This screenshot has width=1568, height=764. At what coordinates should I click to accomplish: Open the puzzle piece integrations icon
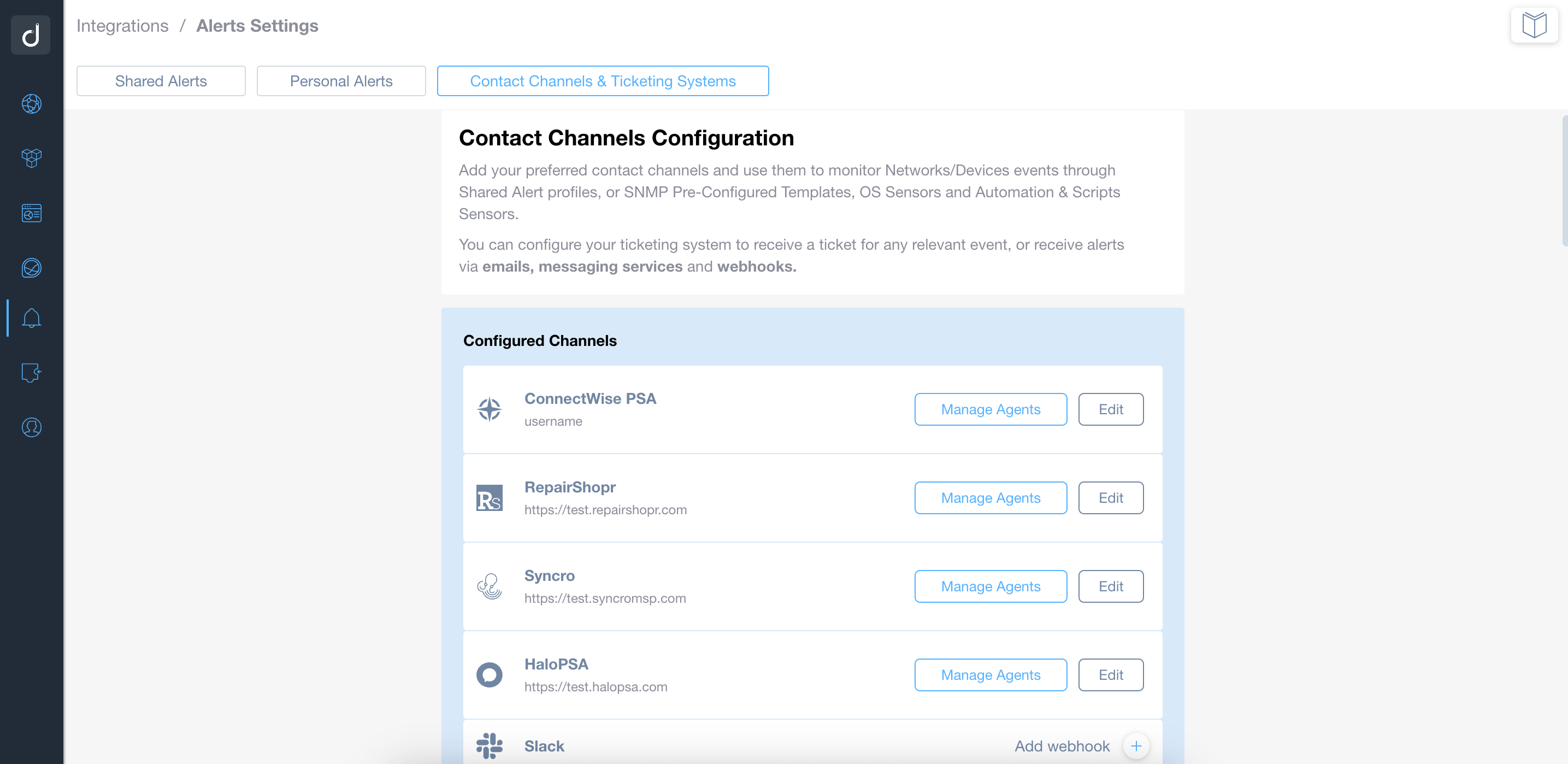point(32,373)
